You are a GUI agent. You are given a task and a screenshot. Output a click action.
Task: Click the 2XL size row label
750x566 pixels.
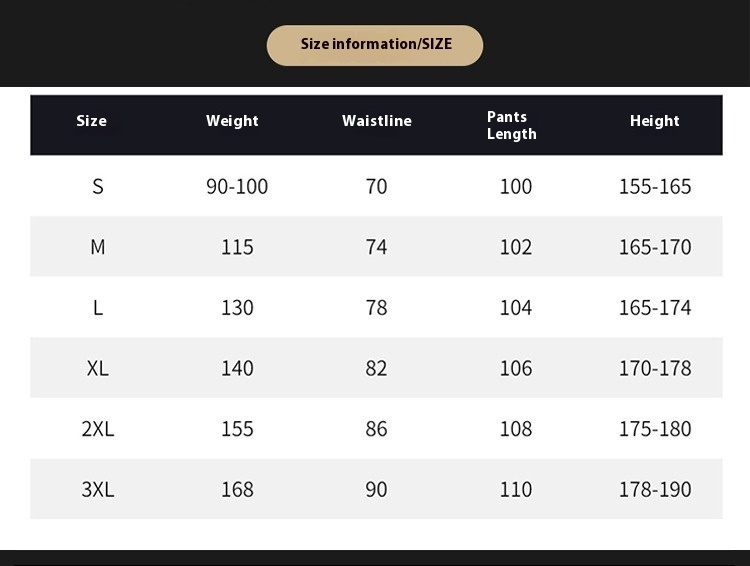pyautogui.click(x=98, y=429)
